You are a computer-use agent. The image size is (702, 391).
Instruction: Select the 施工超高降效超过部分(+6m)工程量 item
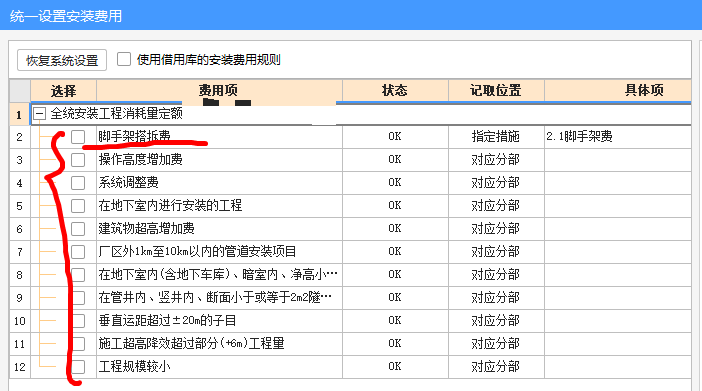click(191, 344)
